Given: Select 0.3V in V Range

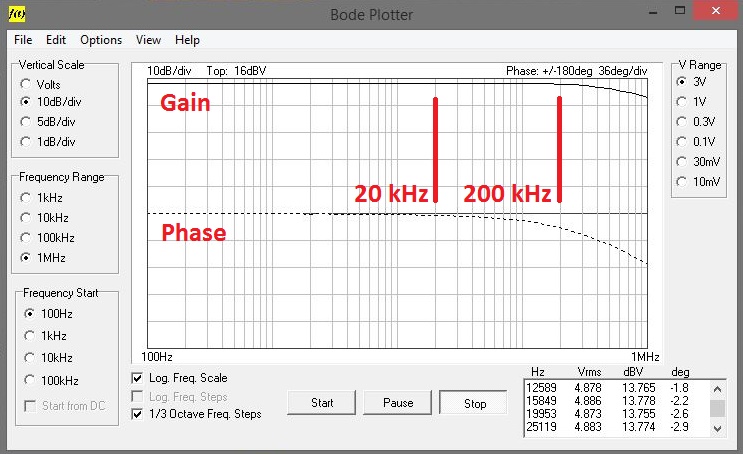Looking at the screenshot, I should (682, 122).
